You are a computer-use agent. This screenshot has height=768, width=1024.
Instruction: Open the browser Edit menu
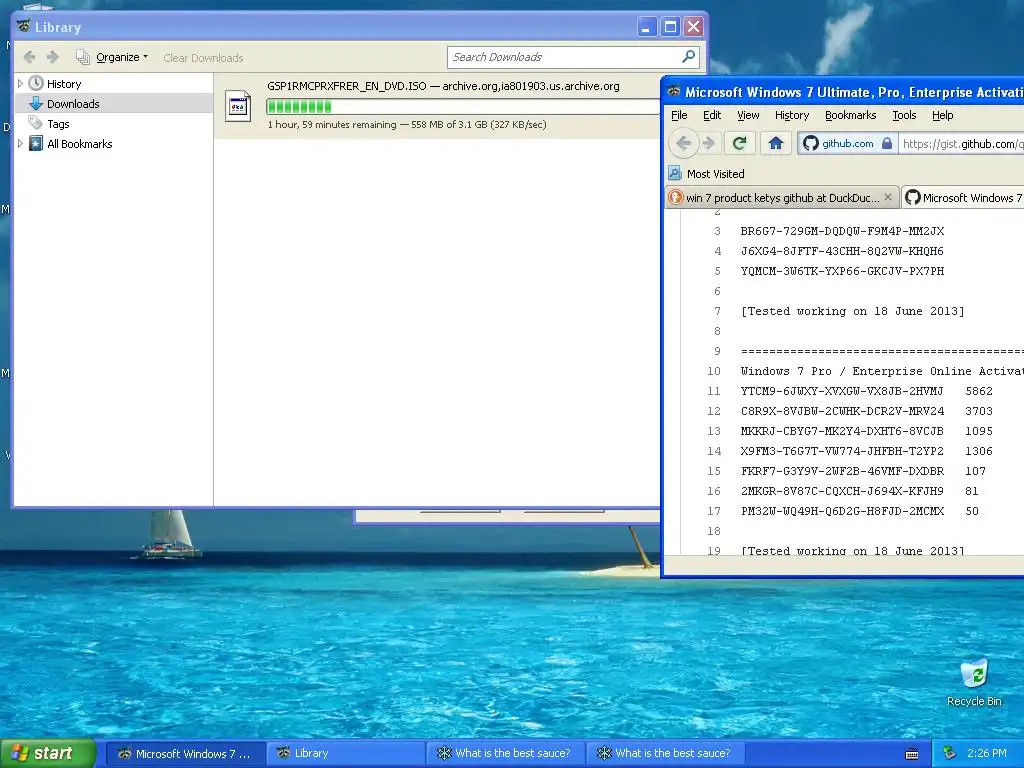click(712, 115)
